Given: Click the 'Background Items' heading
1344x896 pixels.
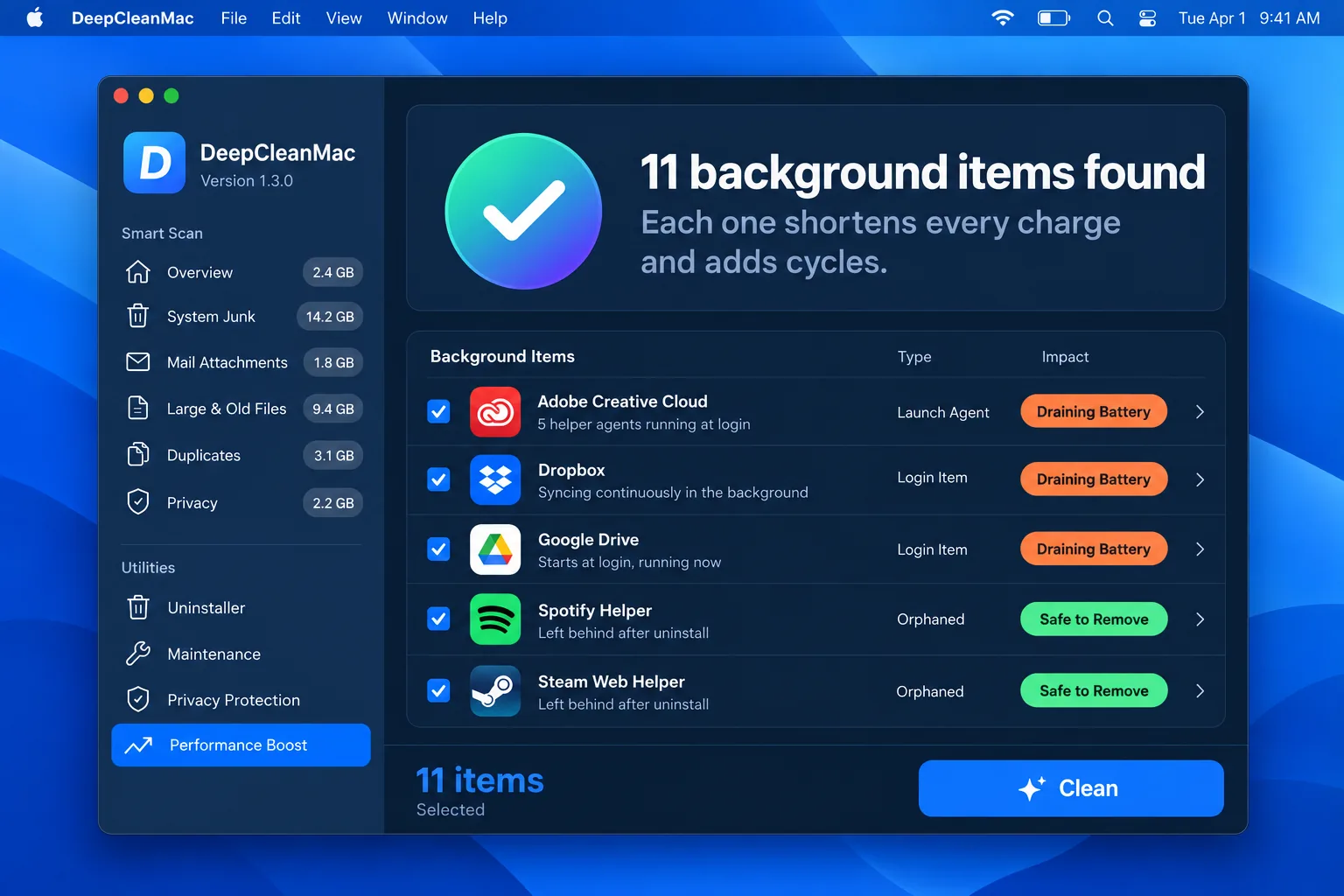Looking at the screenshot, I should click(502, 356).
